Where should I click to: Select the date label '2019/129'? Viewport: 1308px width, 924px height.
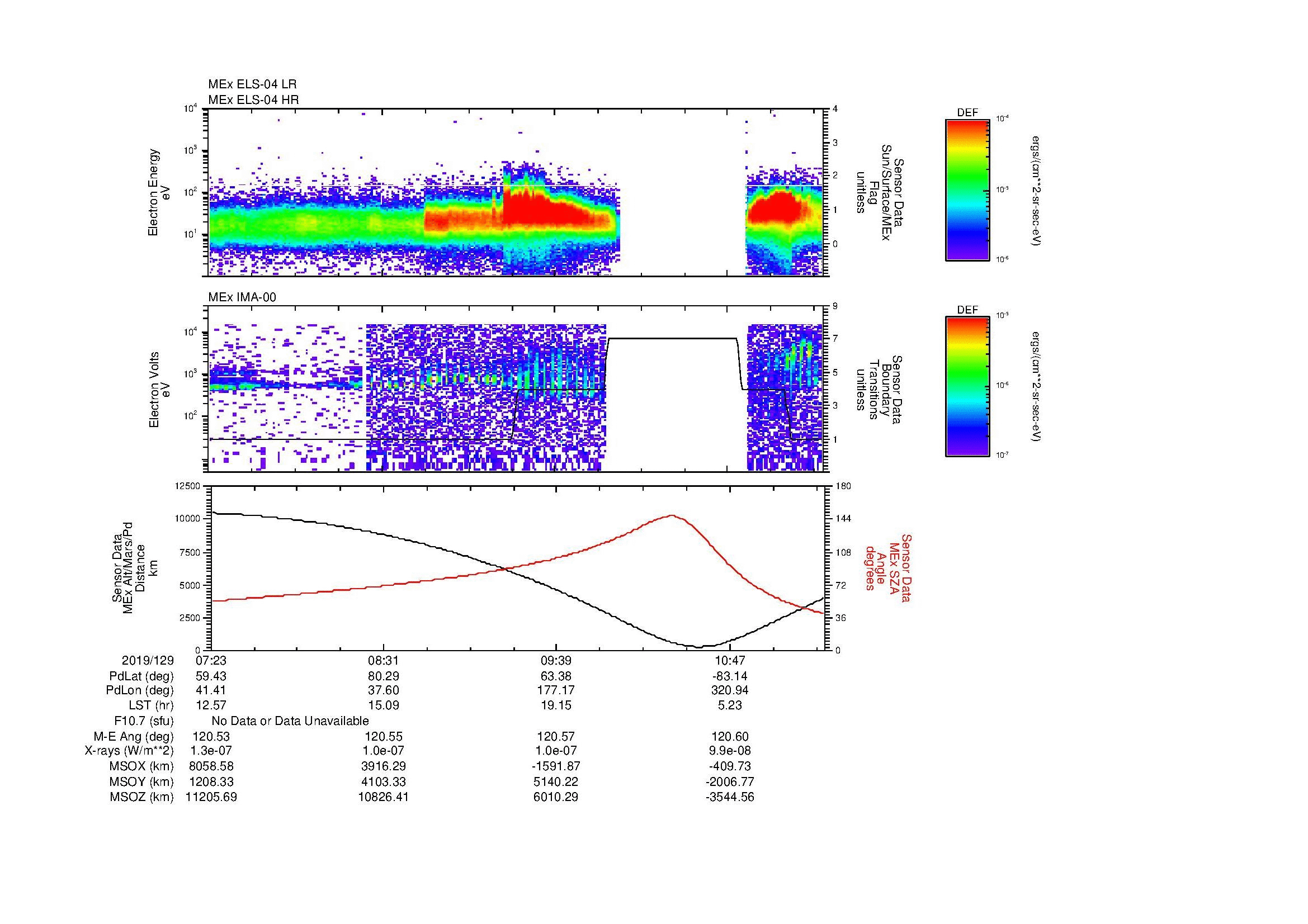pos(148,661)
